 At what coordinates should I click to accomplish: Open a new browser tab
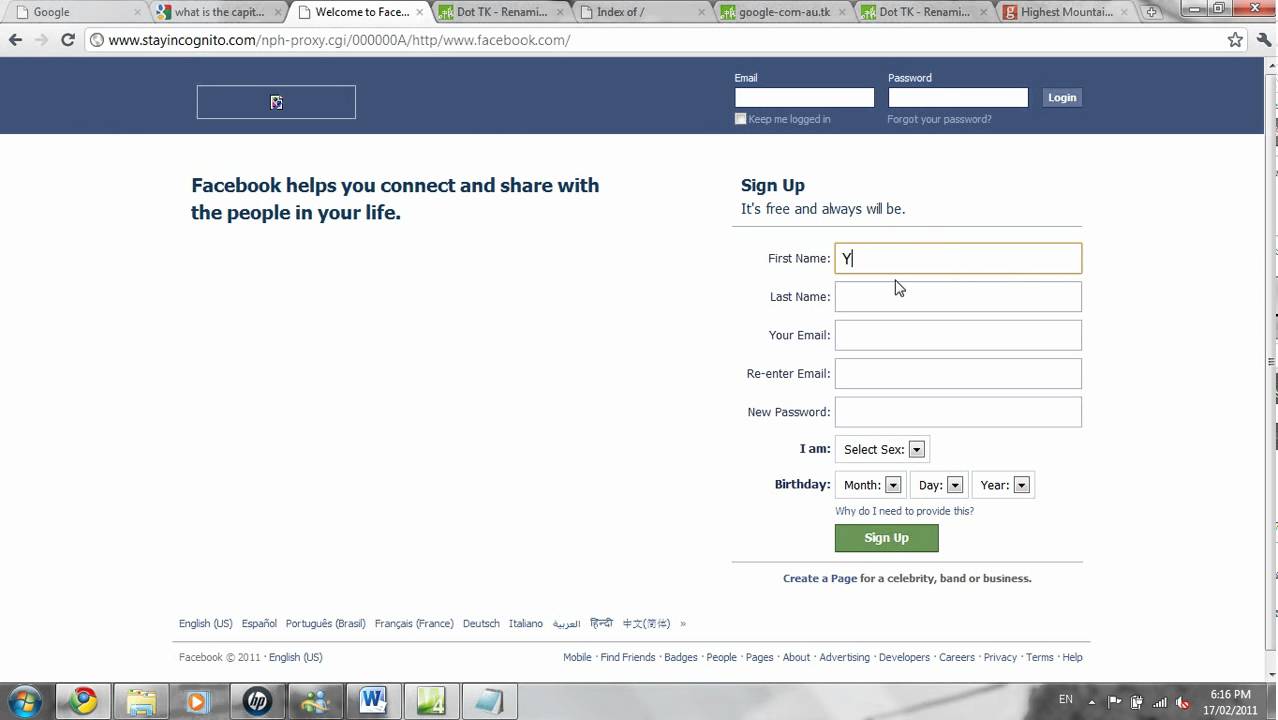pos(1153,13)
